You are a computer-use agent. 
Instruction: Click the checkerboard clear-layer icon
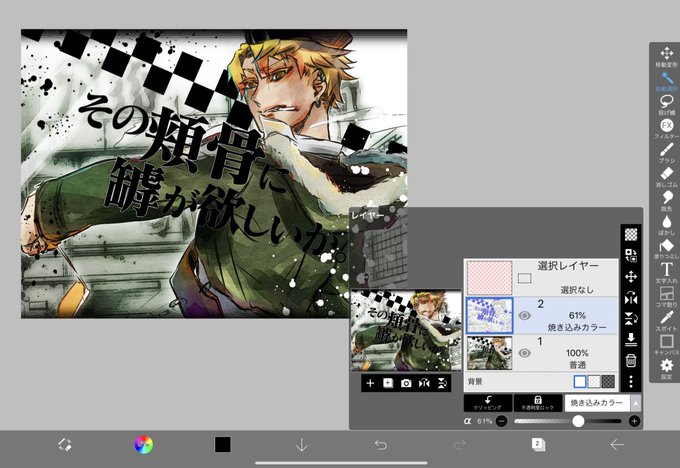click(x=631, y=235)
